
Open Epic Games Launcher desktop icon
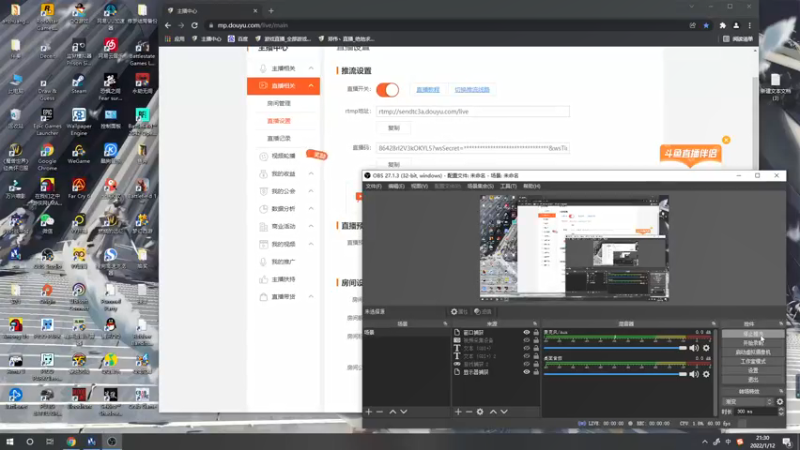[x=47, y=122]
